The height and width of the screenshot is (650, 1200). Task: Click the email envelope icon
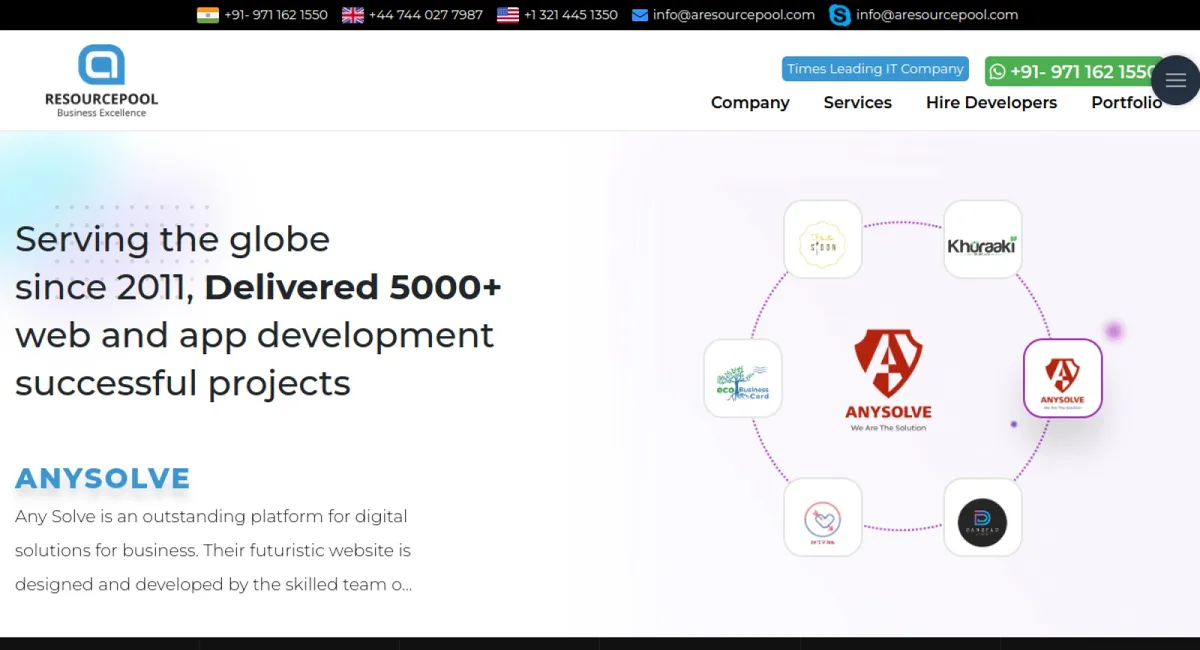pyautogui.click(x=640, y=15)
